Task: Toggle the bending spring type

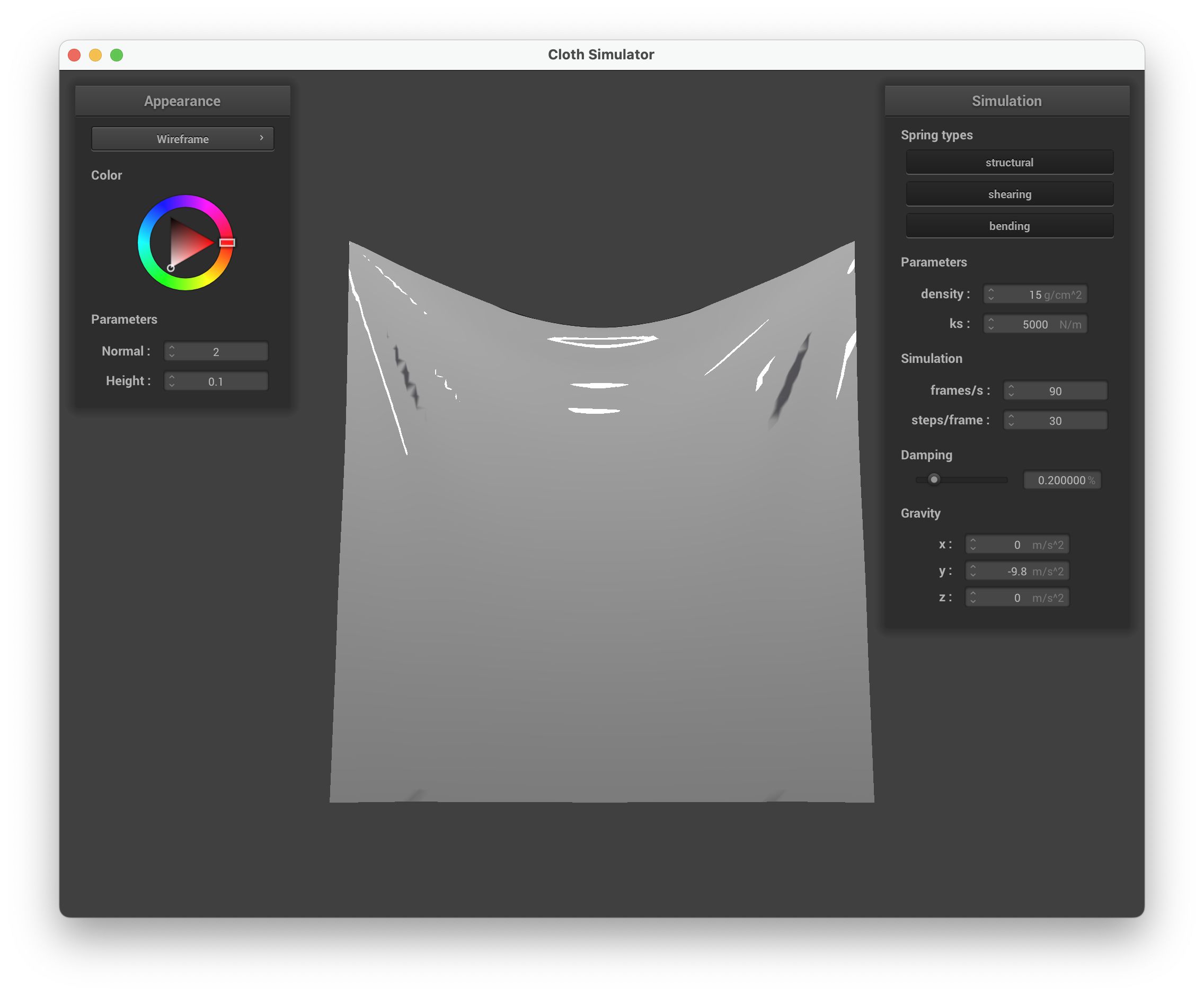Action: pos(1009,226)
